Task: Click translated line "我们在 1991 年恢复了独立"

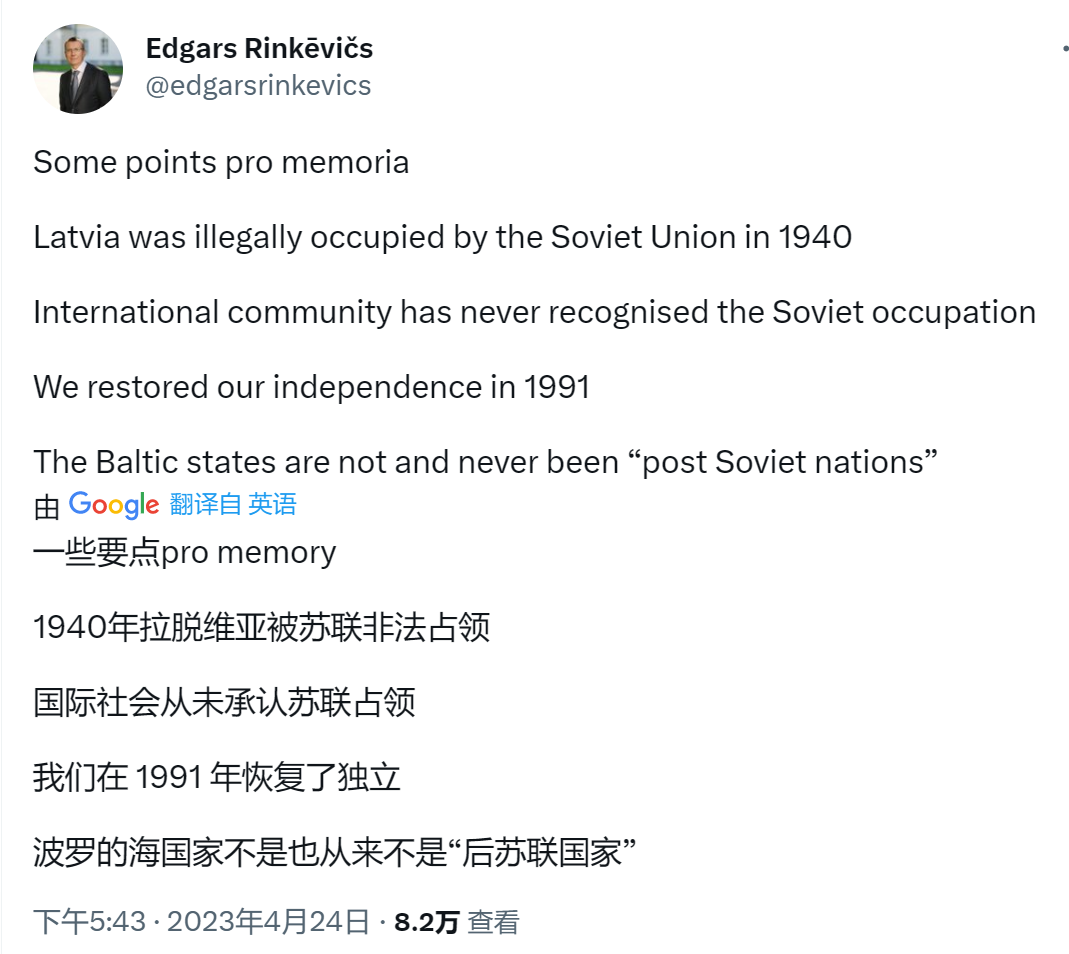Action: pyautogui.click(x=217, y=778)
